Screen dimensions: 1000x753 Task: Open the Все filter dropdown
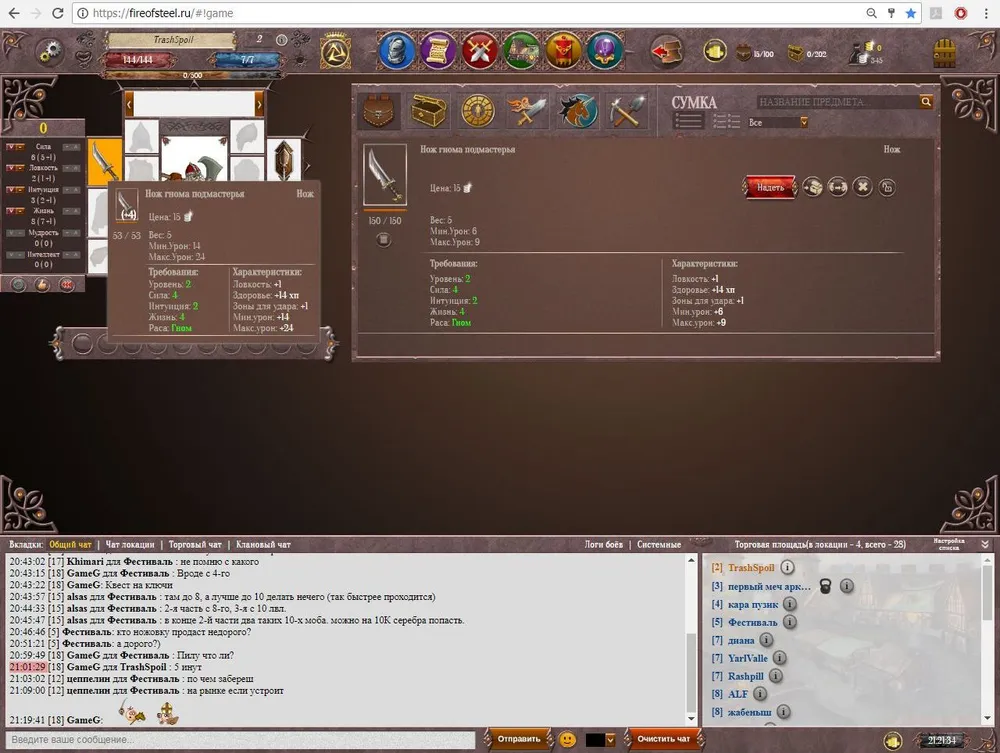pos(777,122)
